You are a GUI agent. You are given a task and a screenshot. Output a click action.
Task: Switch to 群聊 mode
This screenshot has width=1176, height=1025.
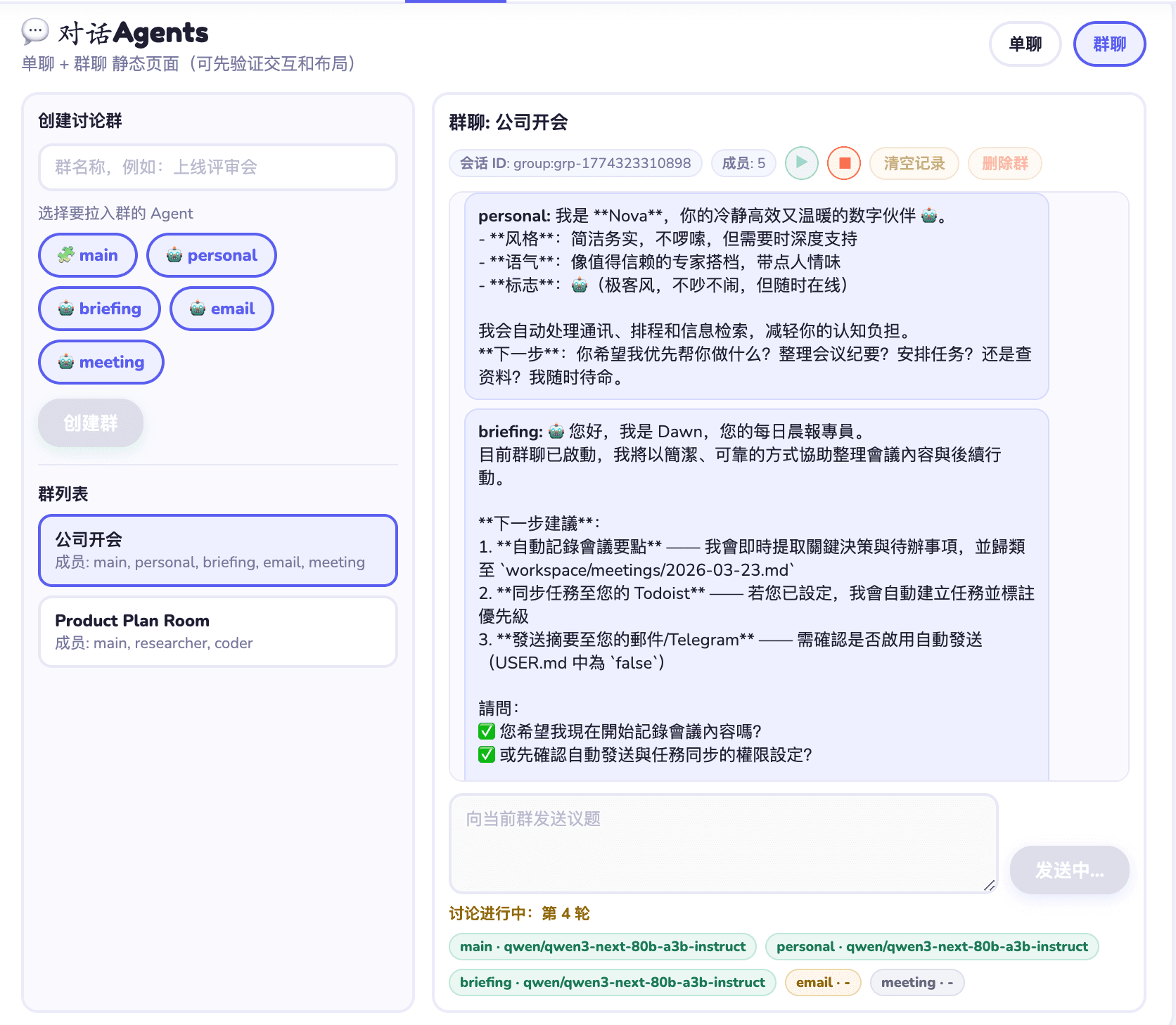[1109, 44]
